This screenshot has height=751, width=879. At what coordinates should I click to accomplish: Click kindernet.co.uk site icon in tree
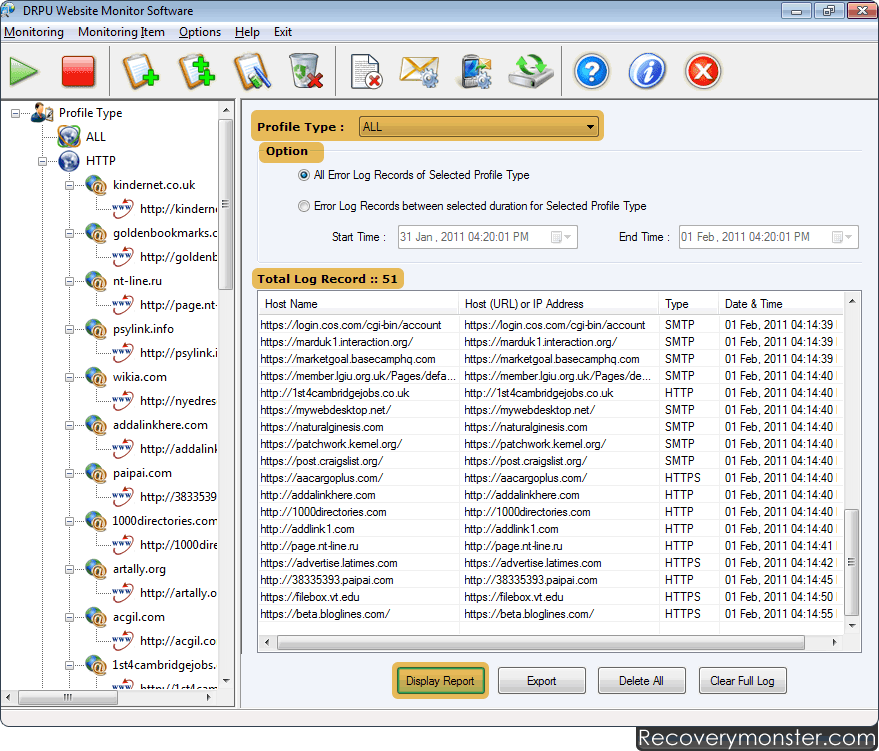pyautogui.click(x=96, y=185)
